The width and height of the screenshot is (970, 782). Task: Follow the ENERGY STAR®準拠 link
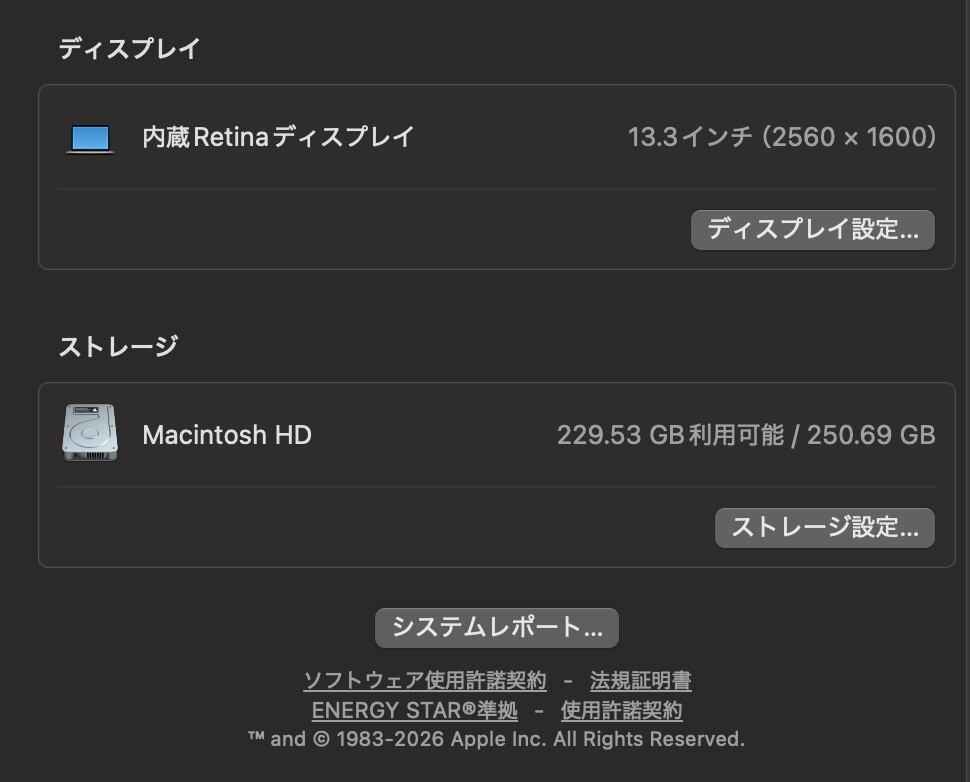[415, 711]
